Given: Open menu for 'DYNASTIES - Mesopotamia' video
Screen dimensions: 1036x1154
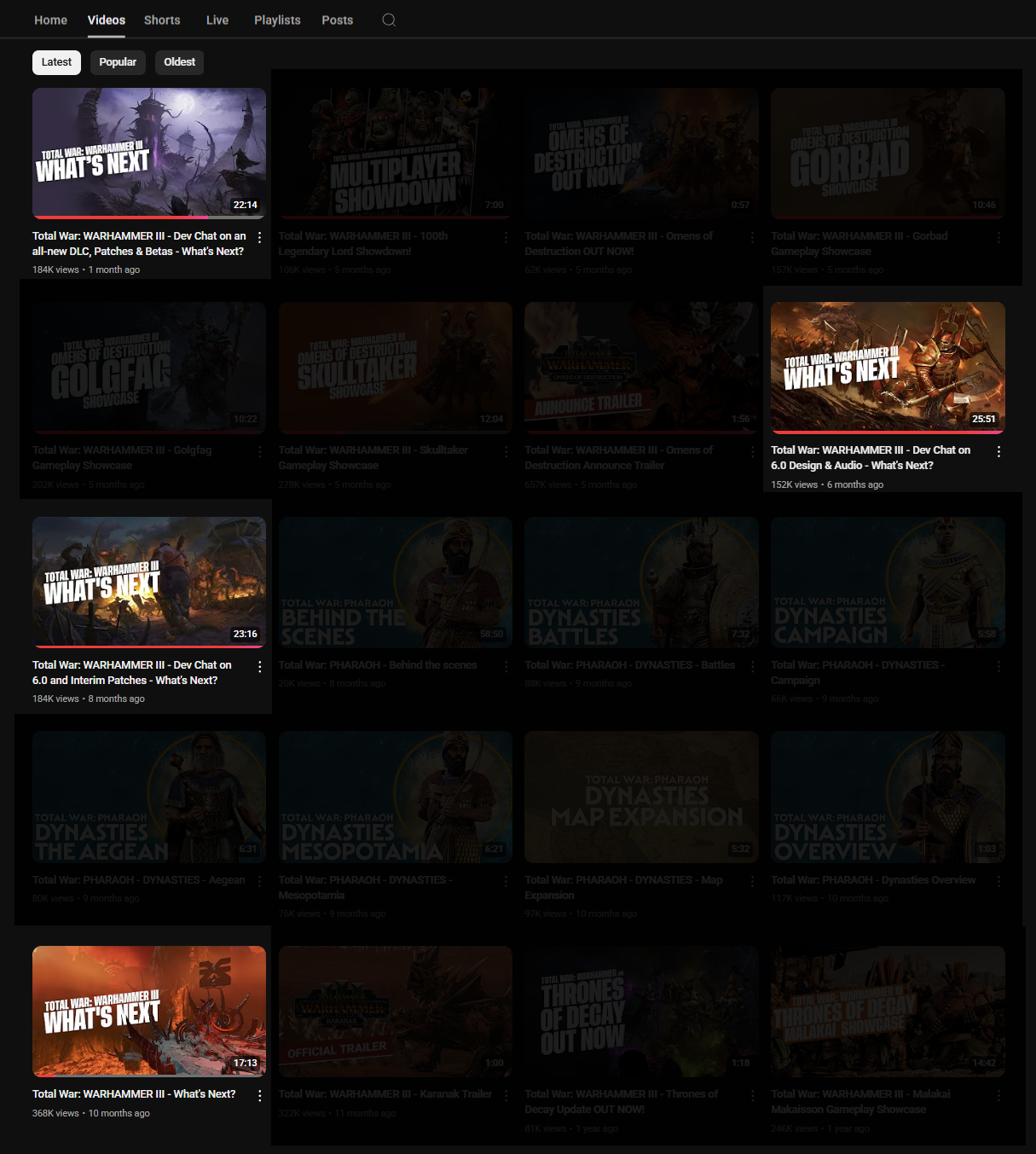Looking at the screenshot, I should coord(506,881).
